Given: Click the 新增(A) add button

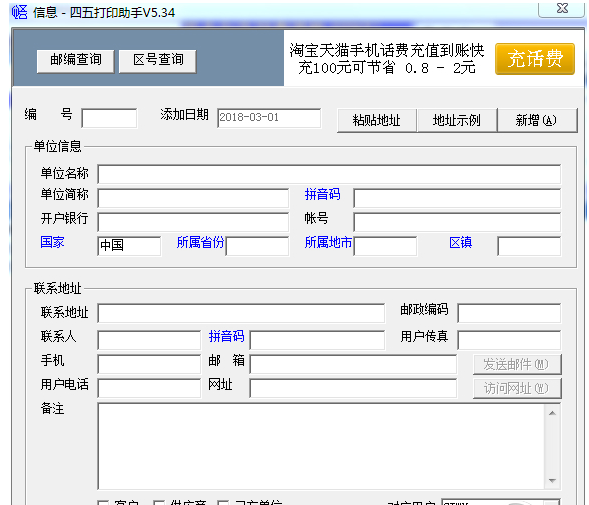Looking at the screenshot, I should point(537,120).
